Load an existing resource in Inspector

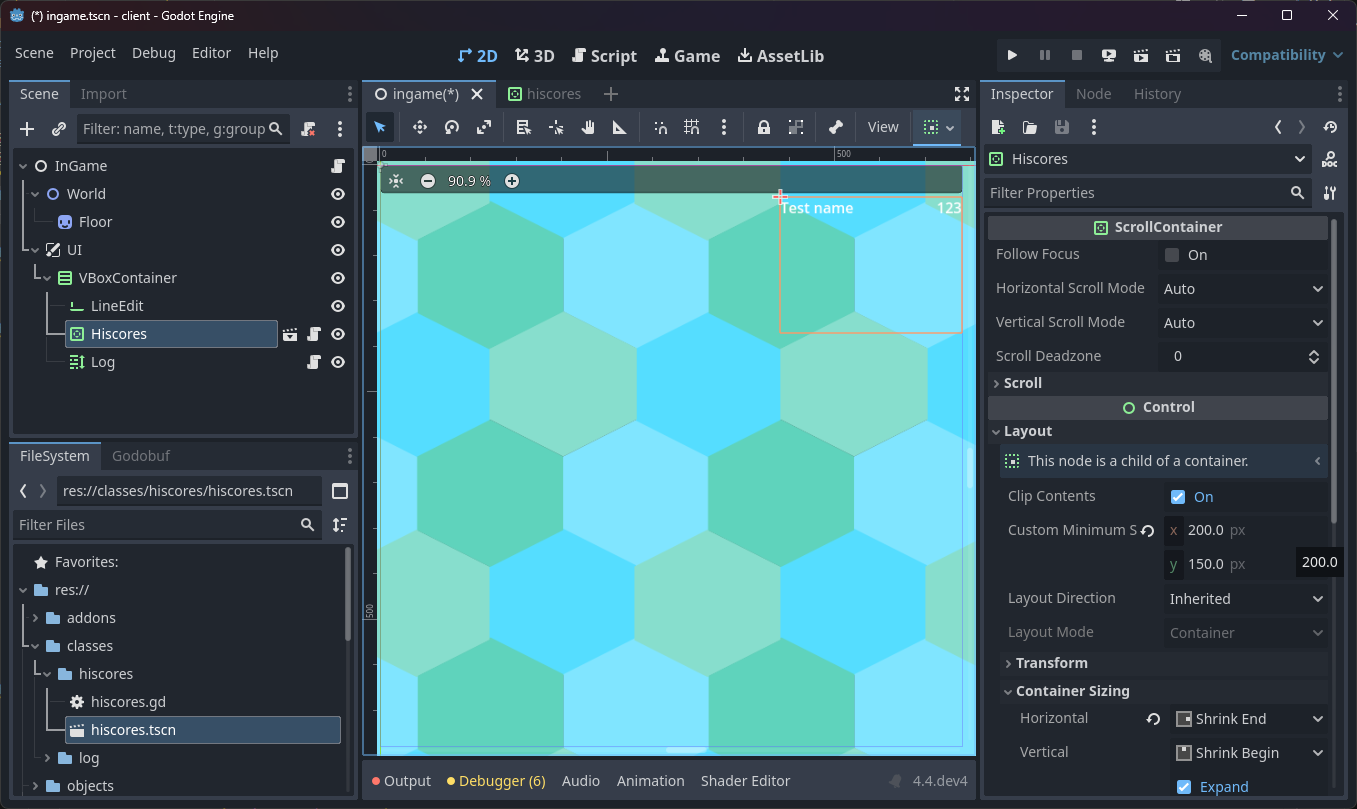tap(1029, 127)
